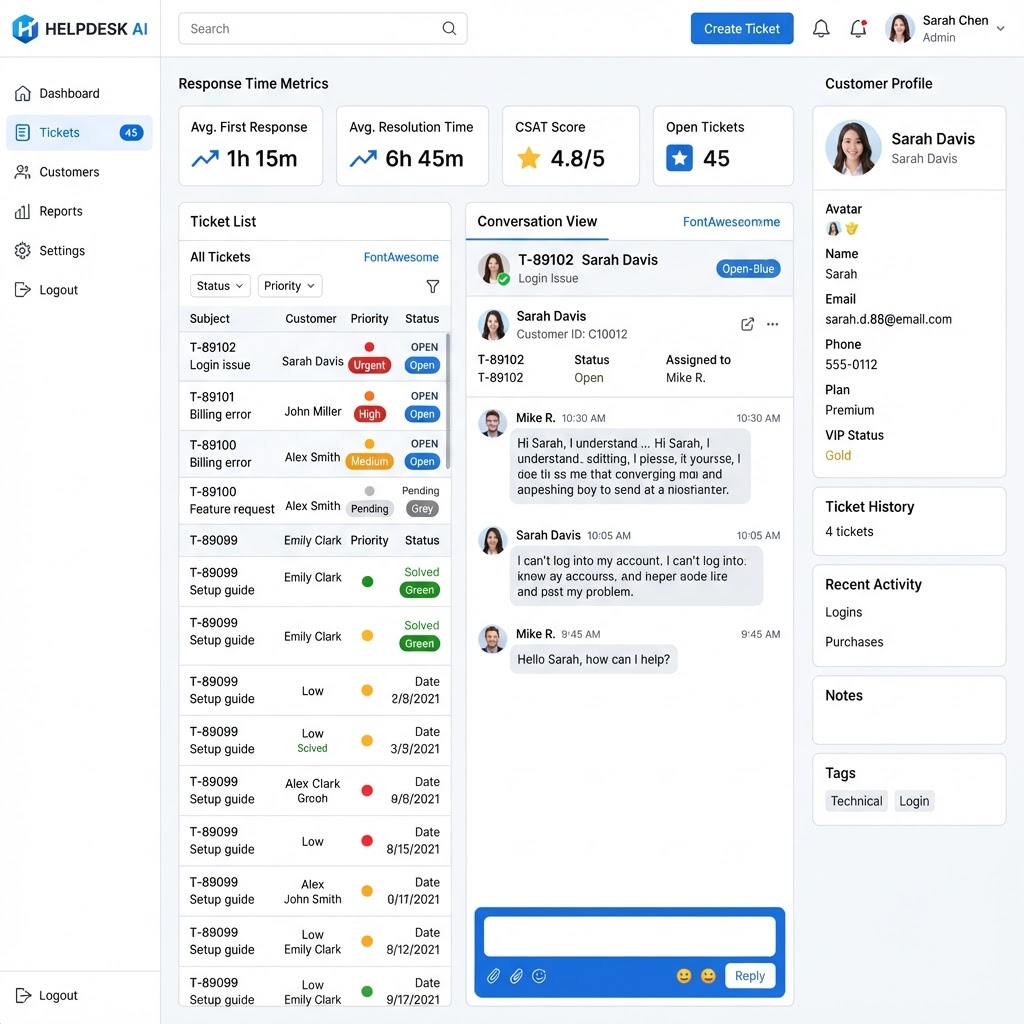Screen dimensions: 1024x1024
Task: Click Purchases under Recent Activity
Action: [854, 642]
